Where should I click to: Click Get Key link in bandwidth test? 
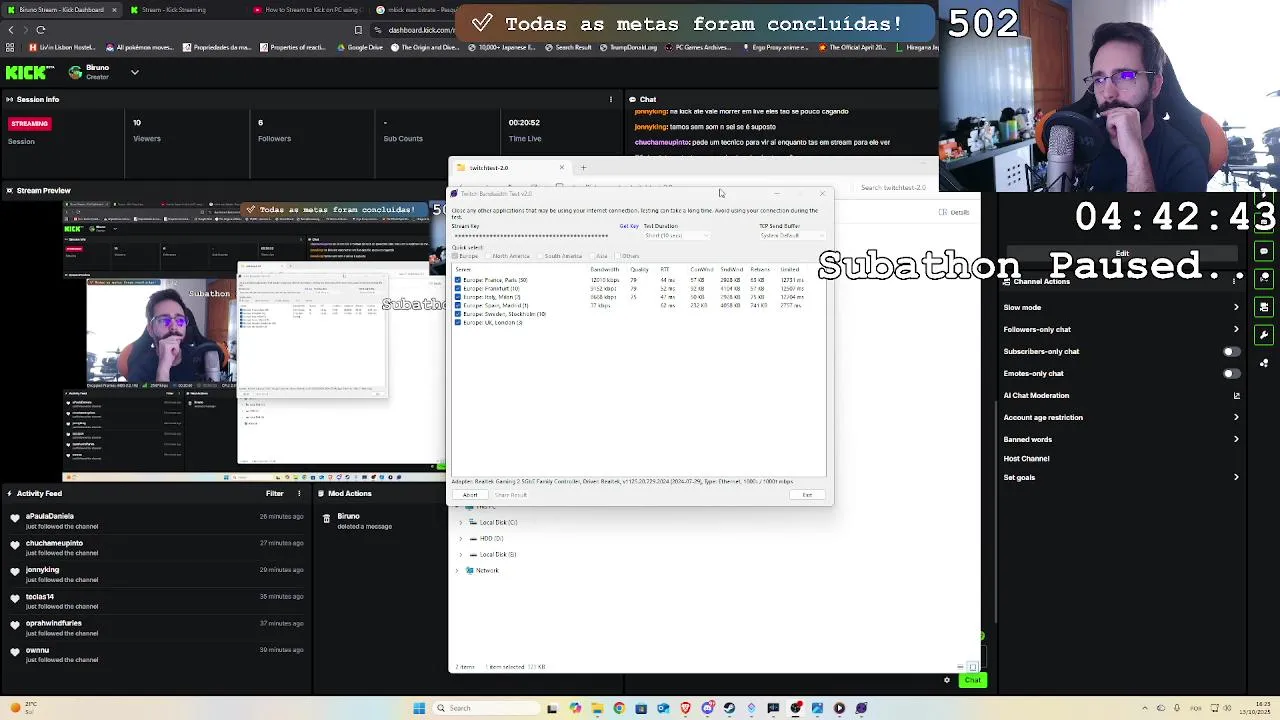(x=628, y=226)
